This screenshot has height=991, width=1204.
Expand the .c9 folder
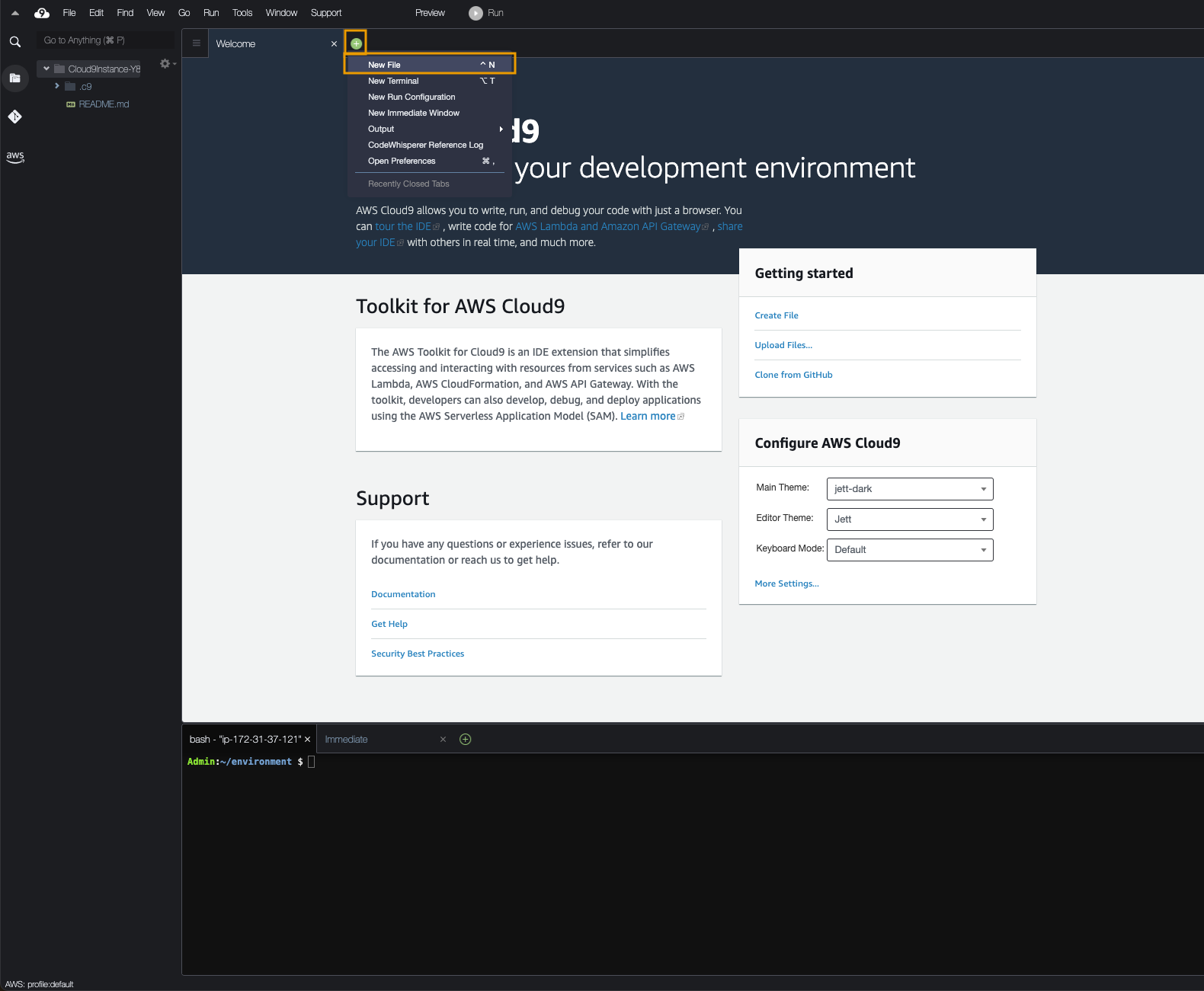57,86
